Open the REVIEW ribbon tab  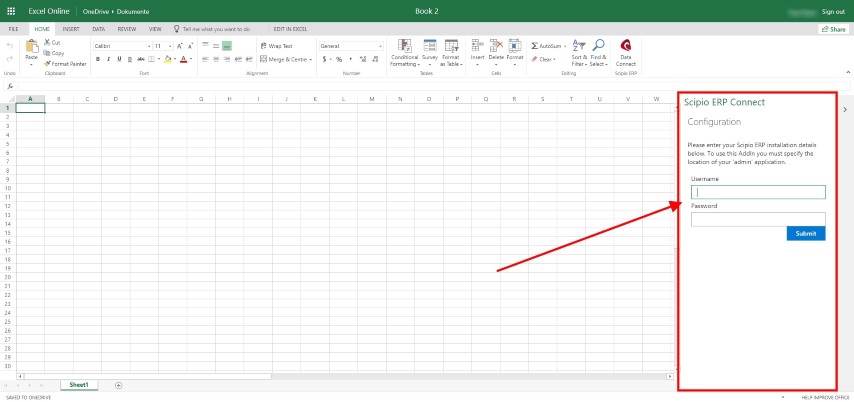point(127,29)
